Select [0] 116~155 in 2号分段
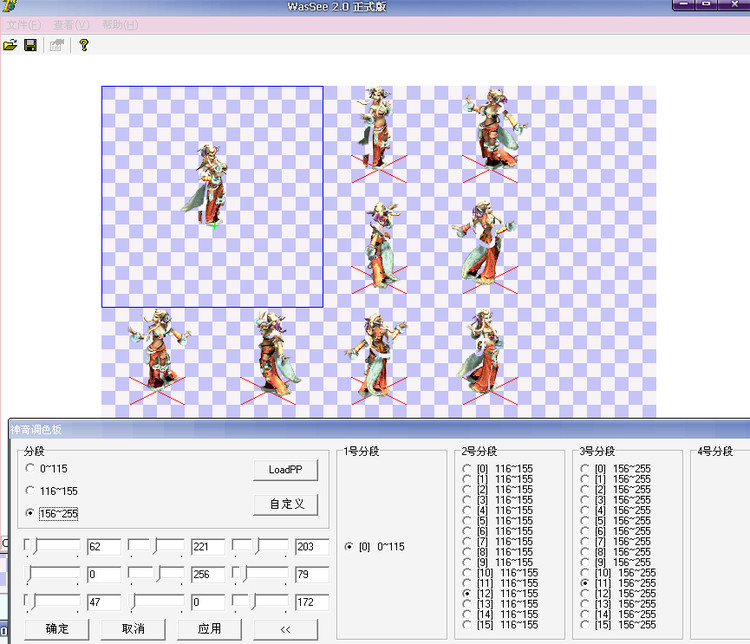Image resolution: width=750 pixels, height=644 pixels. [467, 468]
